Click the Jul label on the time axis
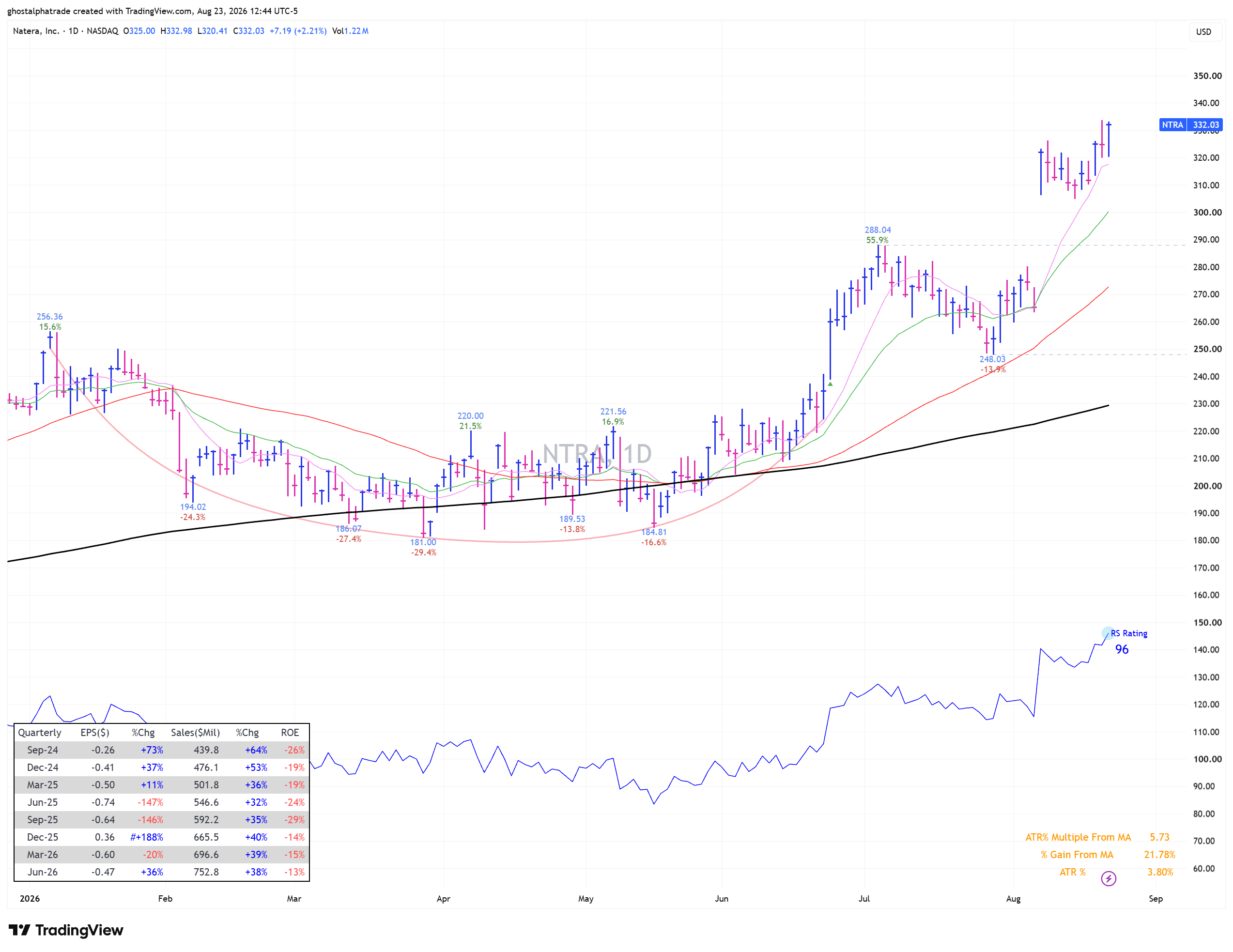Image resolution: width=1233 pixels, height=952 pixels. pos(864,899)
